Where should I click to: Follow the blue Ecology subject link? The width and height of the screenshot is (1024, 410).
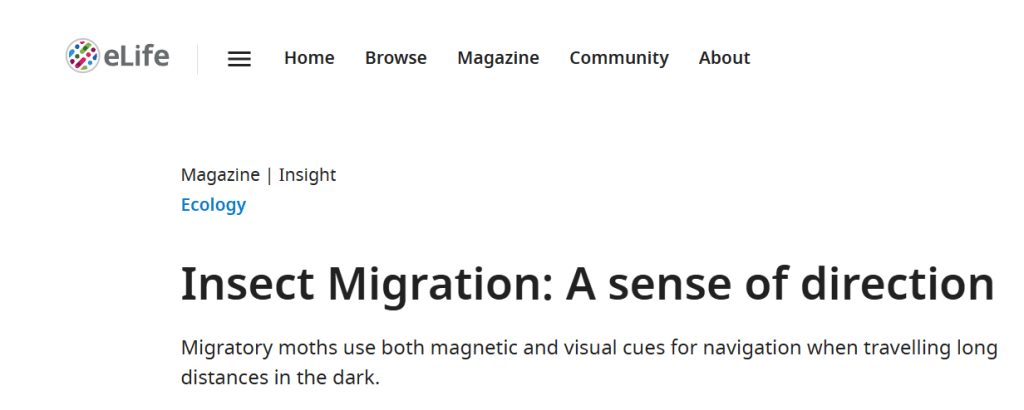(213, 205)
